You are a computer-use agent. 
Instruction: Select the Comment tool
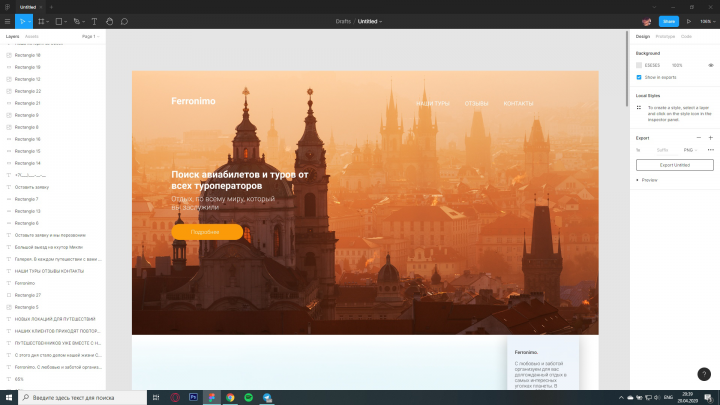(x=124, y=22)
